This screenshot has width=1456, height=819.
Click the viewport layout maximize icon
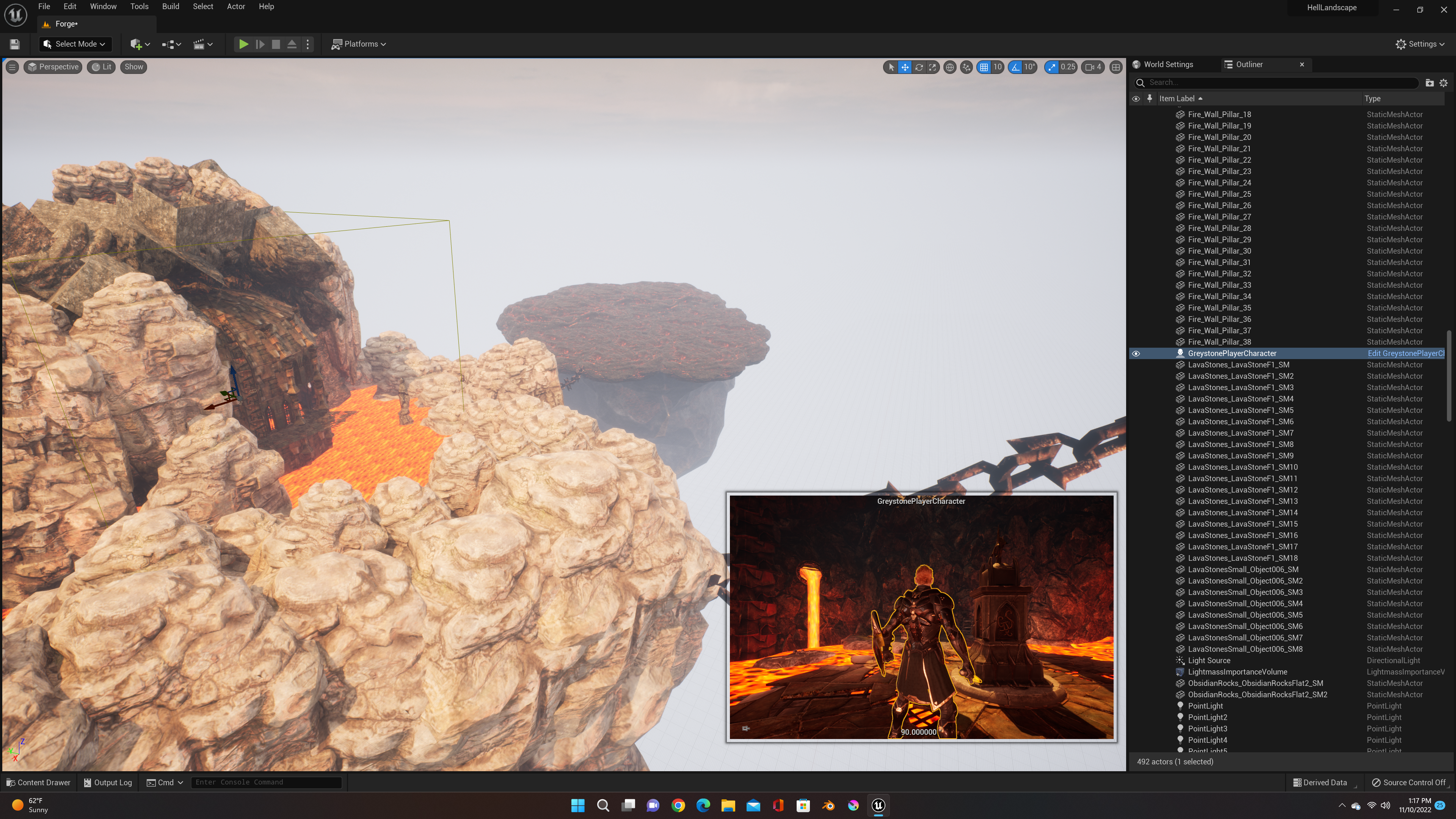click(1116, 67)
